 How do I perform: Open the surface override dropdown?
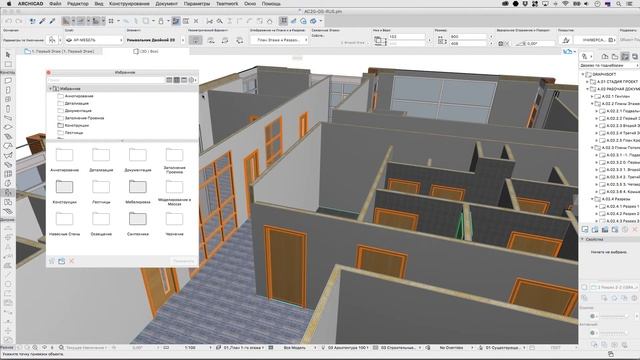click(x=595, y=40)
